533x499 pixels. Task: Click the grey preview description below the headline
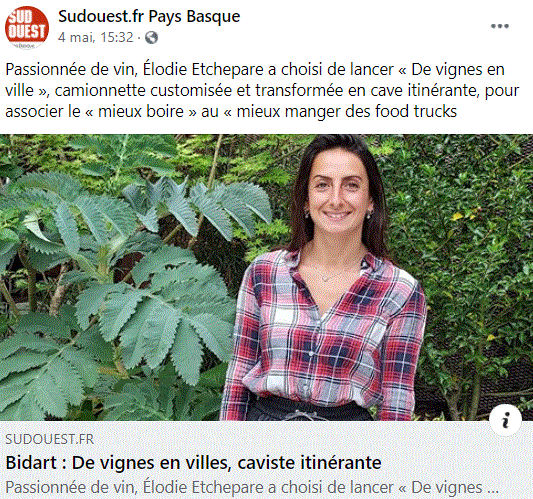click(x=252, y=487)
